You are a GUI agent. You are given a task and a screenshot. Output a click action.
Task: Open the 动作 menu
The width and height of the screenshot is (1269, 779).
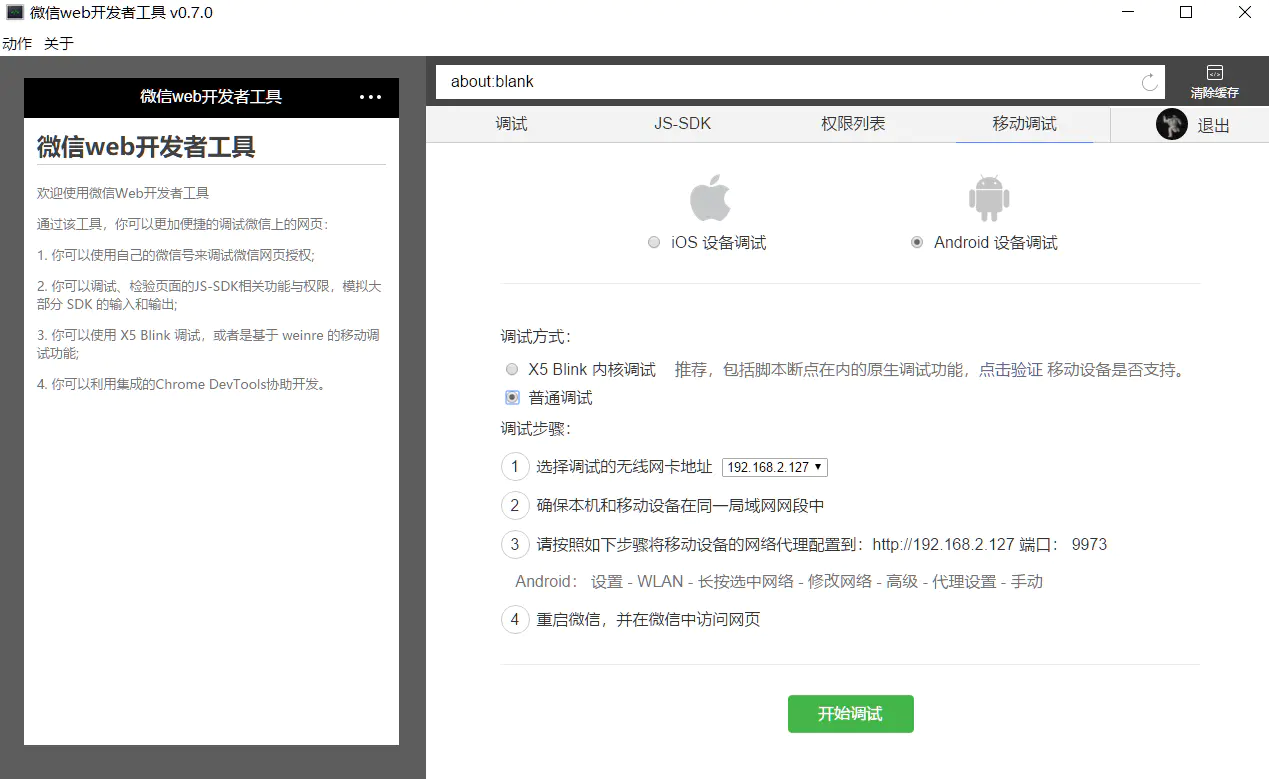point(17,43)
